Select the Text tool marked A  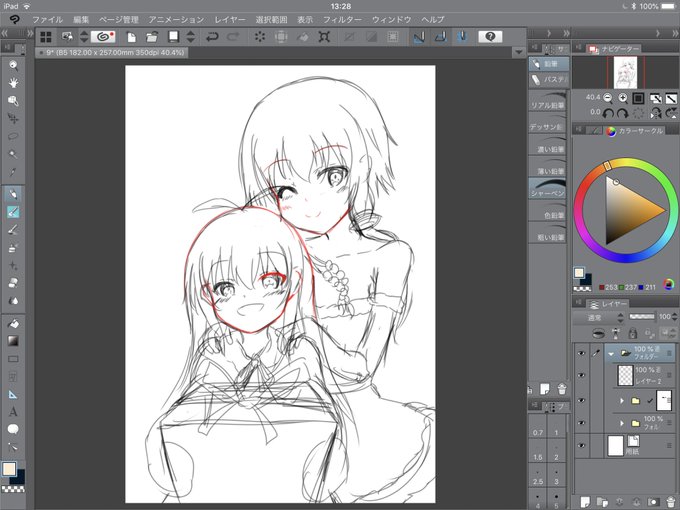pyautogui.click(x=13, y=412)
